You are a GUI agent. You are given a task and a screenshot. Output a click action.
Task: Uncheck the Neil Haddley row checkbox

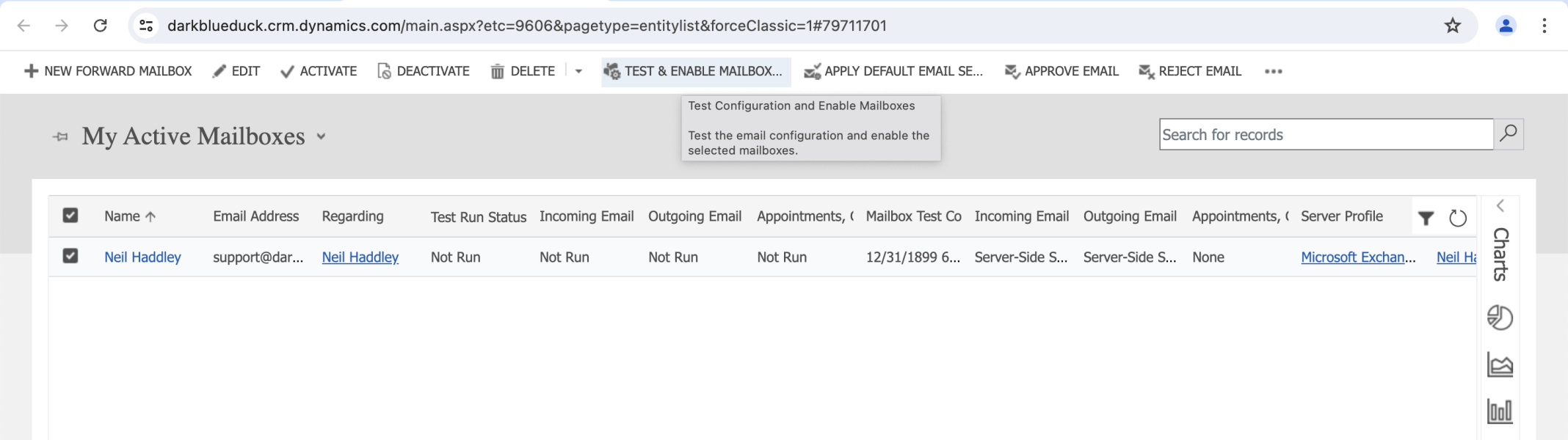click(70, 256)
